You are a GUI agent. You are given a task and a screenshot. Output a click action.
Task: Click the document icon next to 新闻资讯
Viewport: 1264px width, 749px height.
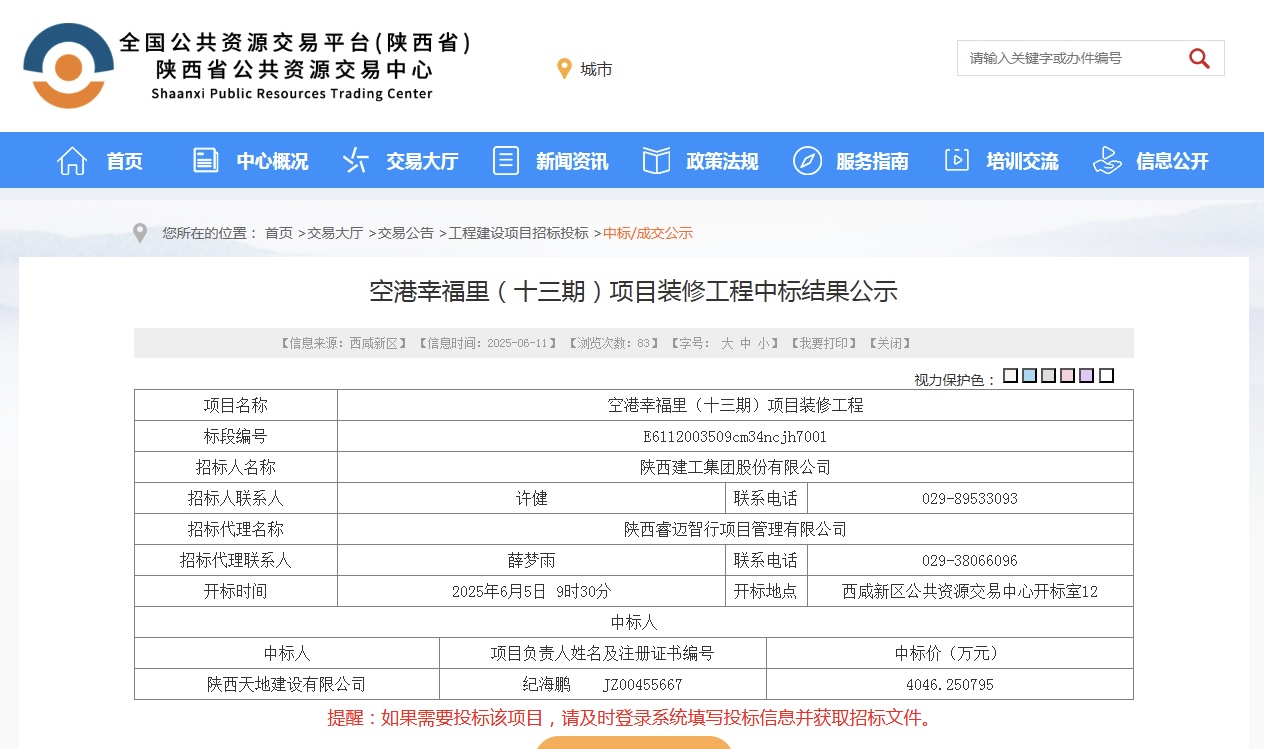[505, 160]
